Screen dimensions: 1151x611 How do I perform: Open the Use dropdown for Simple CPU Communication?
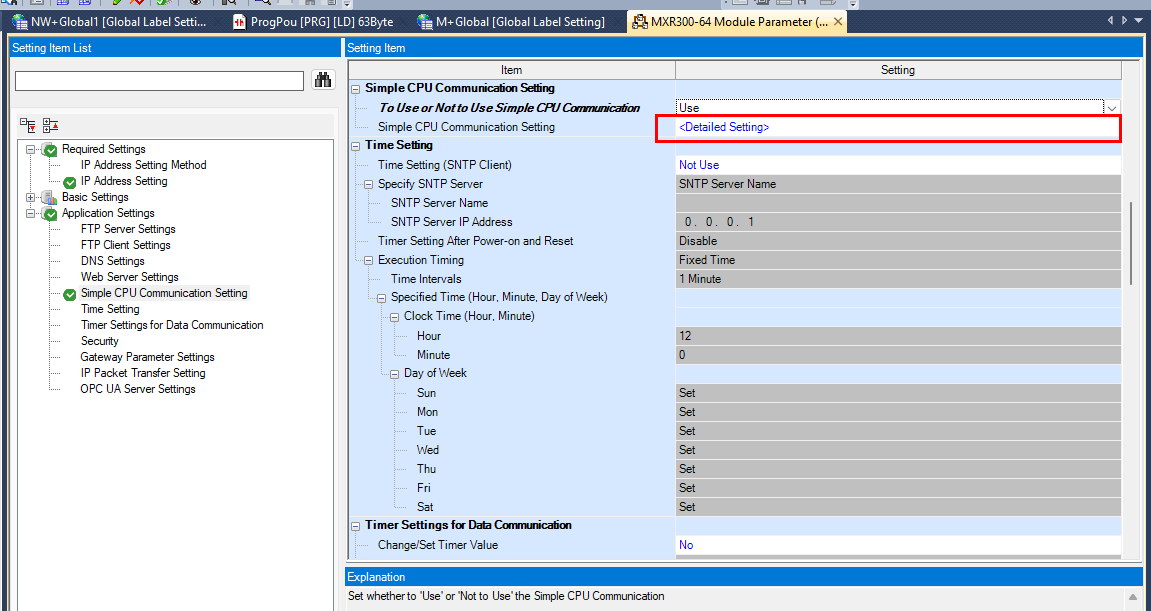click(1112, 108)
